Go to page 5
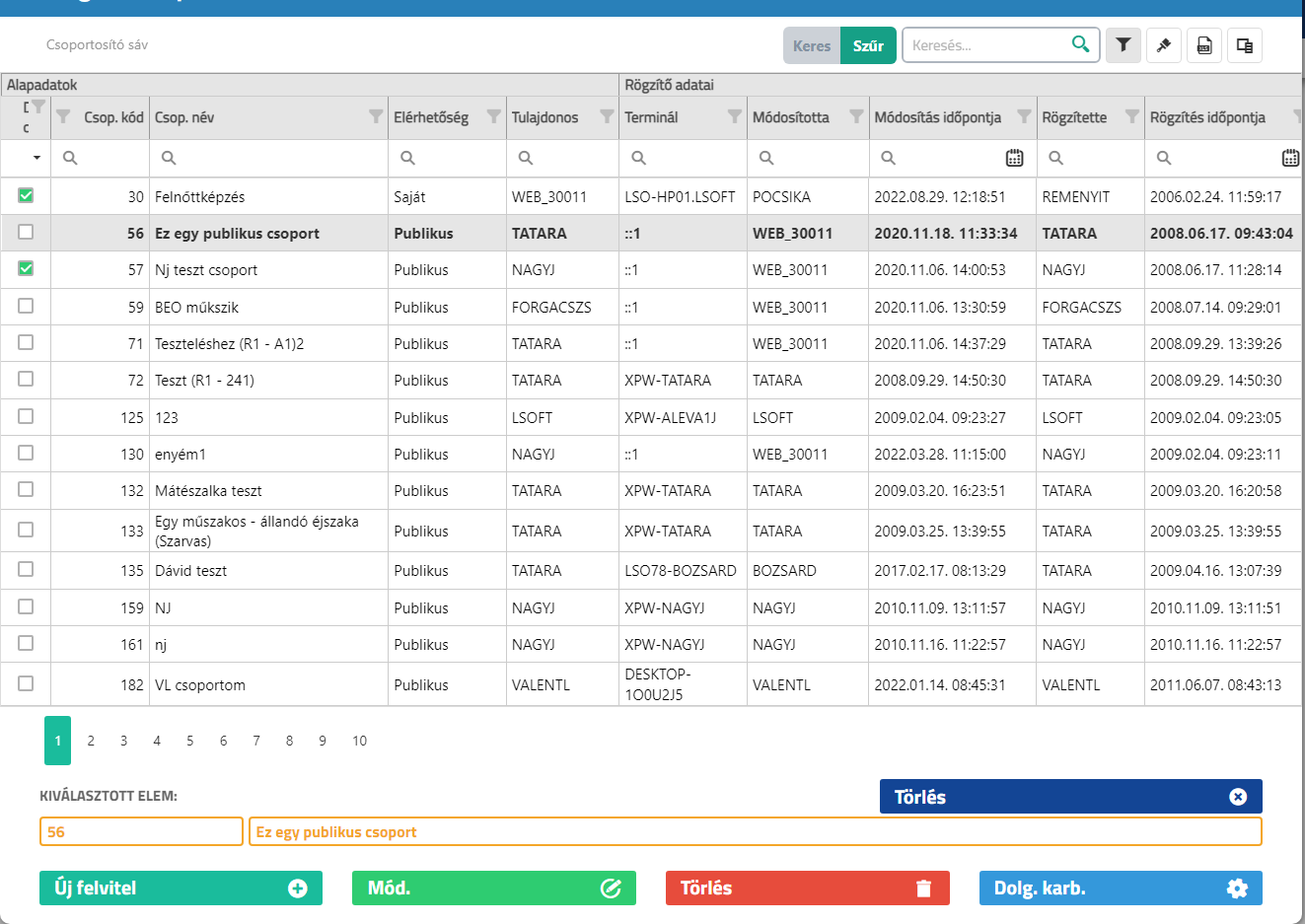The height and width of the screenshot is (924, 1305). pos(189,741)
